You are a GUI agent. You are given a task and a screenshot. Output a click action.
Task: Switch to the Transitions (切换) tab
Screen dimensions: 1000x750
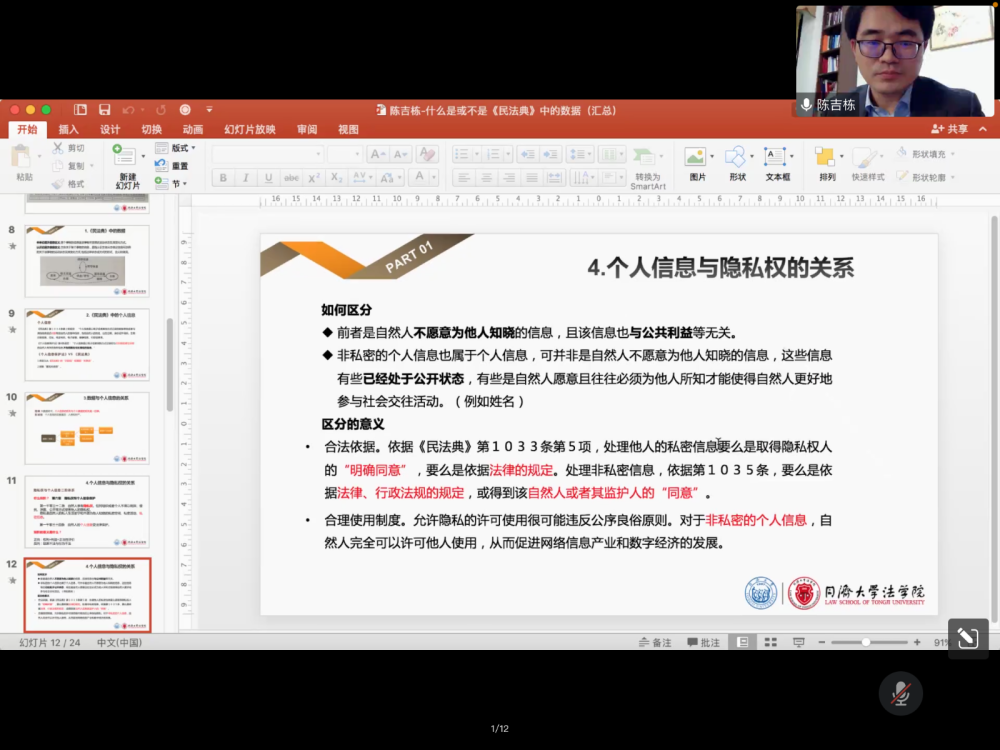pyautogui.click(x=151, y=129)
